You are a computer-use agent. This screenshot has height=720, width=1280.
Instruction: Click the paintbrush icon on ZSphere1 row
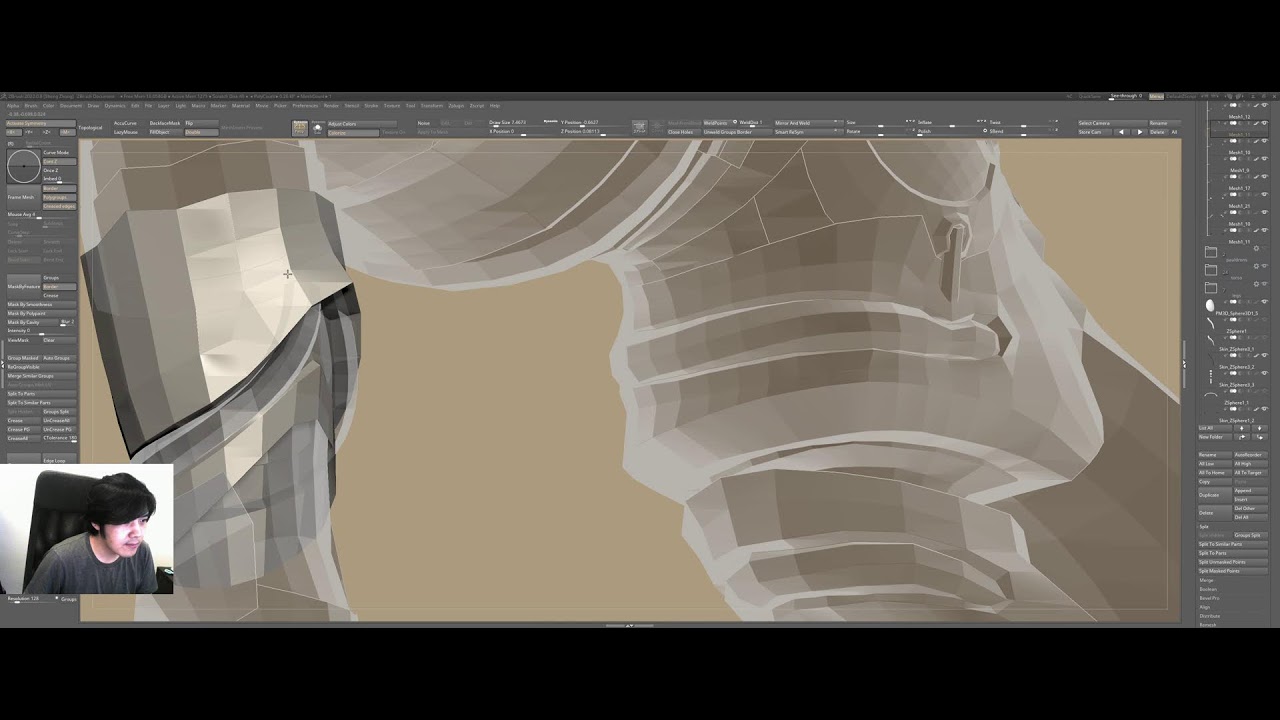1256,320
